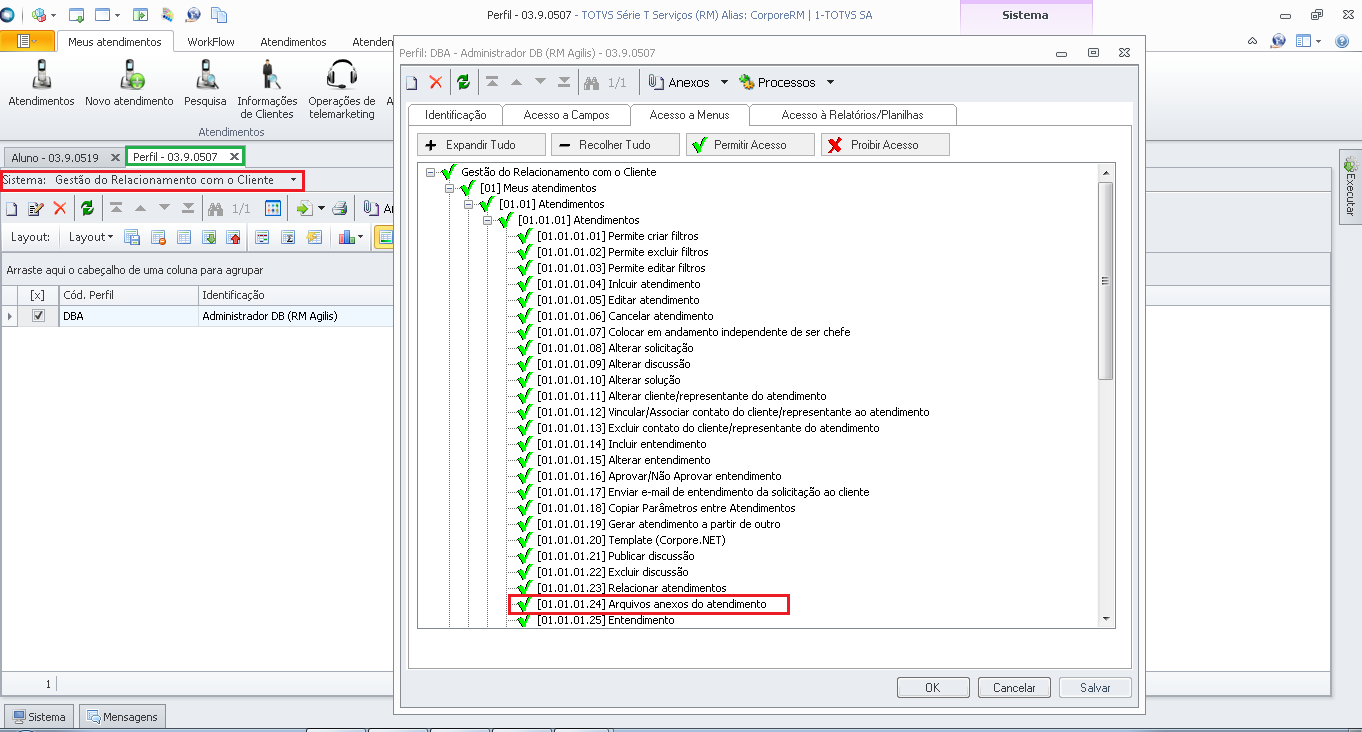
Task: Toggle check for 01.01.01.14 Incluir entendimento
Action: tap(524, 444)
